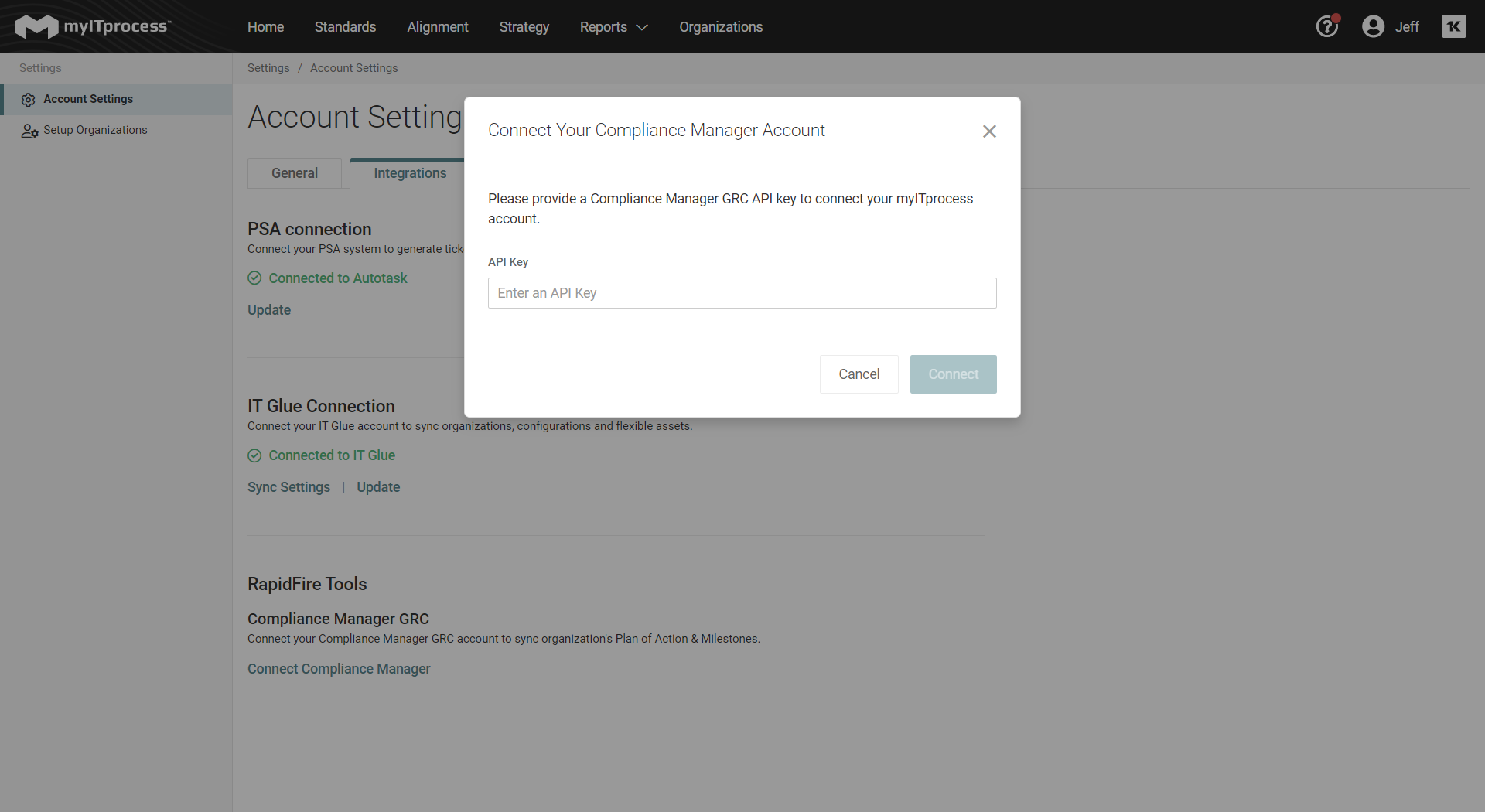Click the 'PSA connection' heading
This screenshot has height=812, width=1485.
click(x=309, y=229)
